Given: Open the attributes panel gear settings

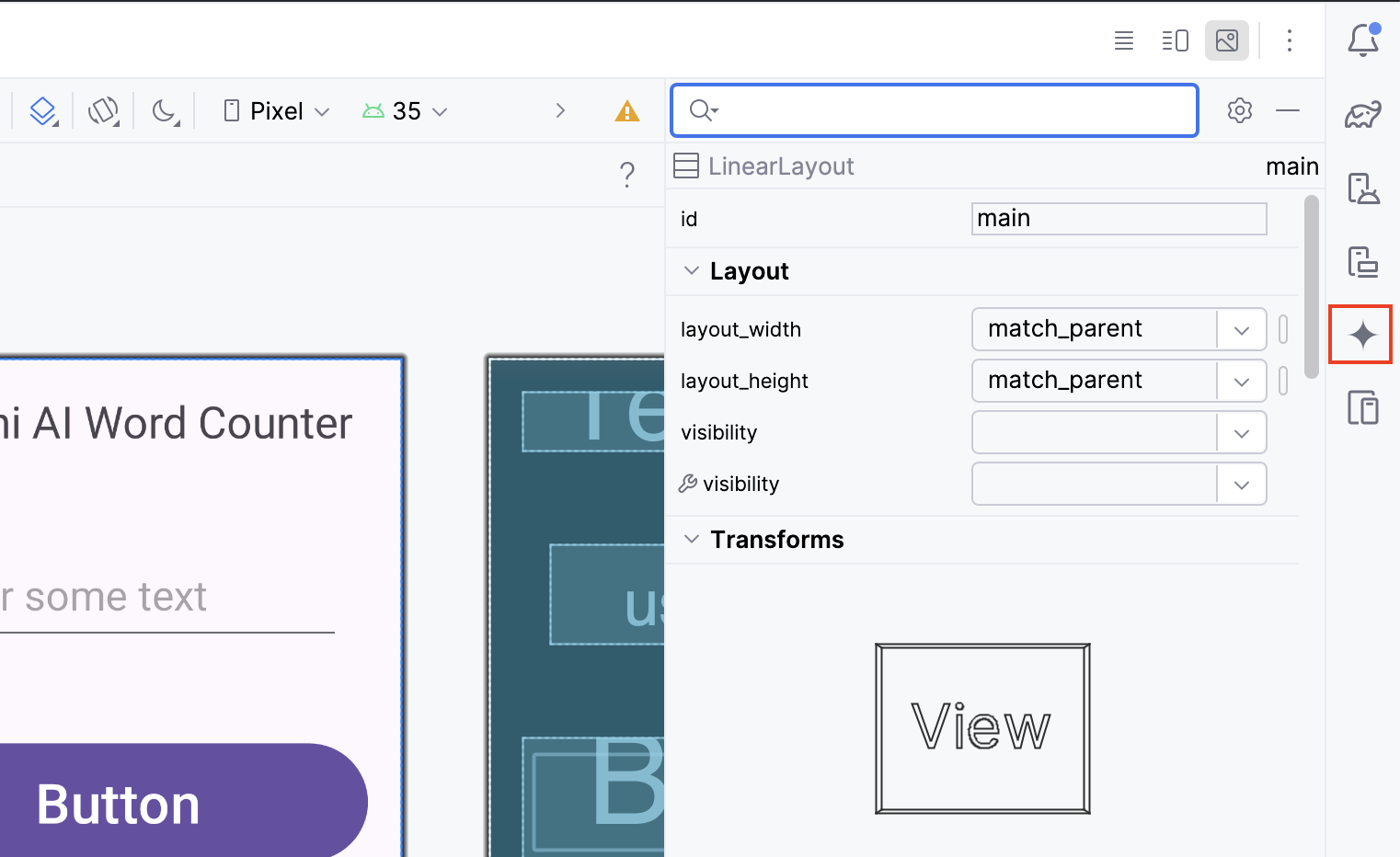Looking at the screenshot, I should (1239, 110).
